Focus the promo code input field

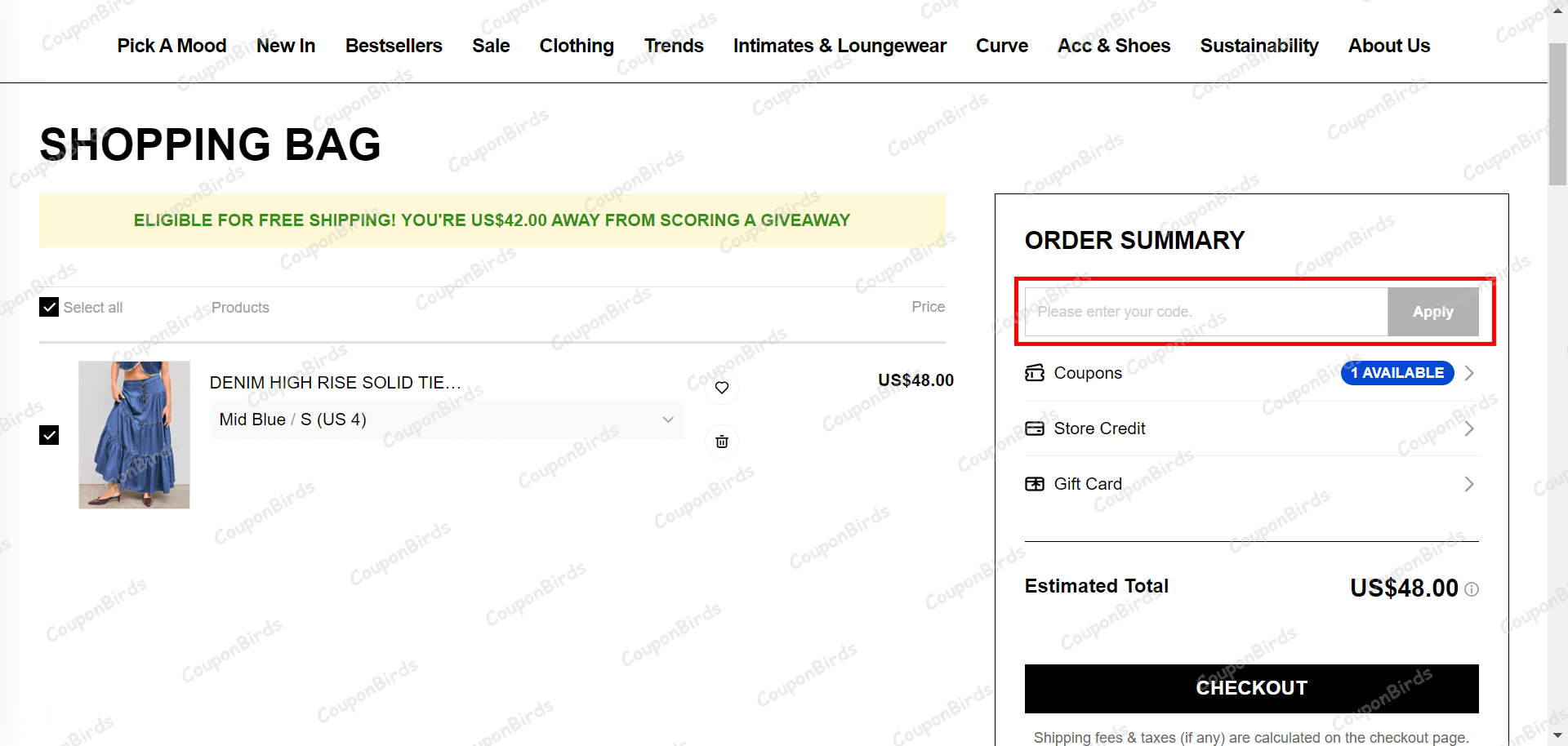[x=1206, y=312]
